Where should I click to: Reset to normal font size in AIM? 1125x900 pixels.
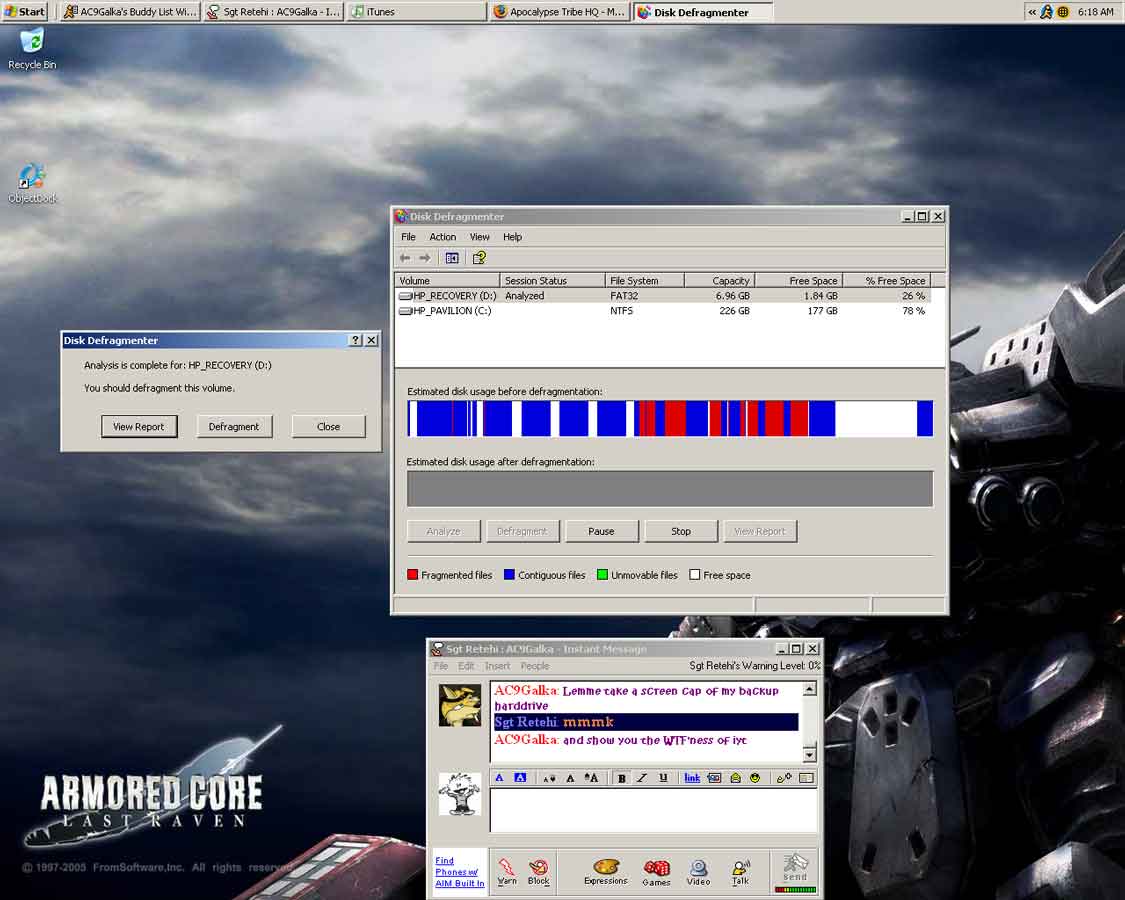[x=570, y=778]
